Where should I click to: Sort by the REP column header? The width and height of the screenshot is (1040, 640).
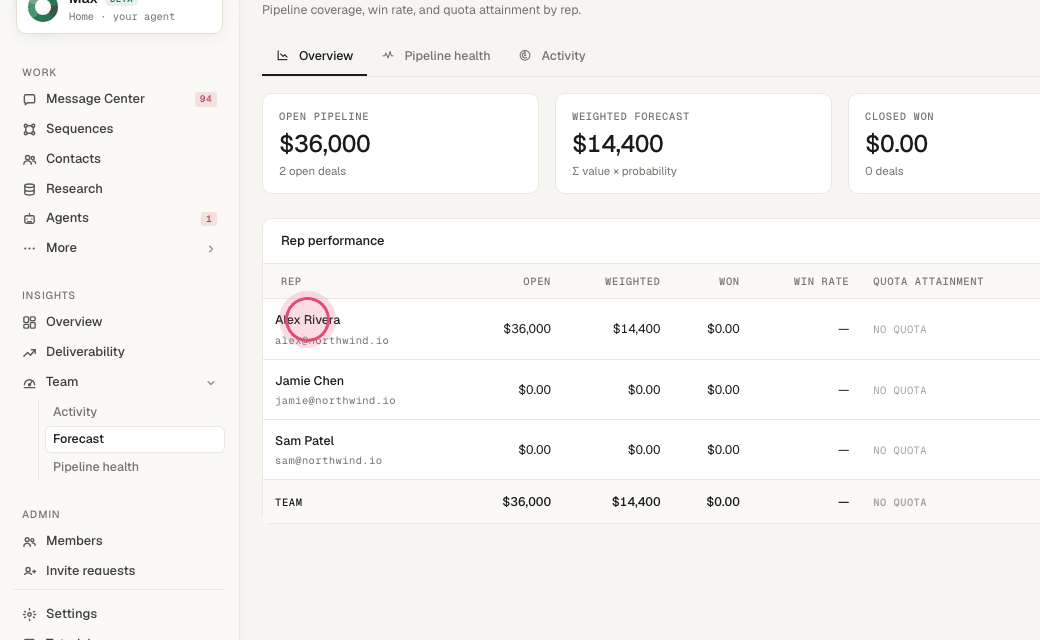pyautogui.click(x=291, y=281)
